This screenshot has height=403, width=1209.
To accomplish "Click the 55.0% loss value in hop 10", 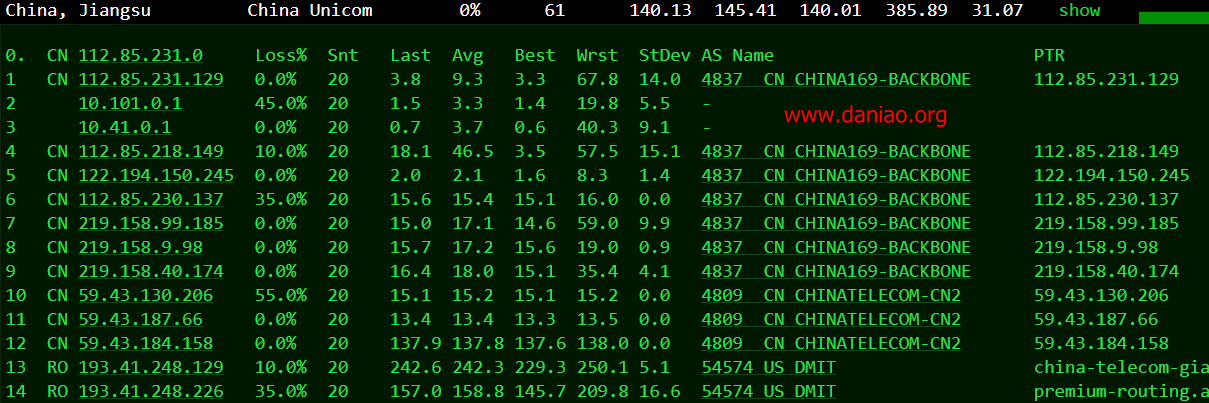I will [281, 295].
